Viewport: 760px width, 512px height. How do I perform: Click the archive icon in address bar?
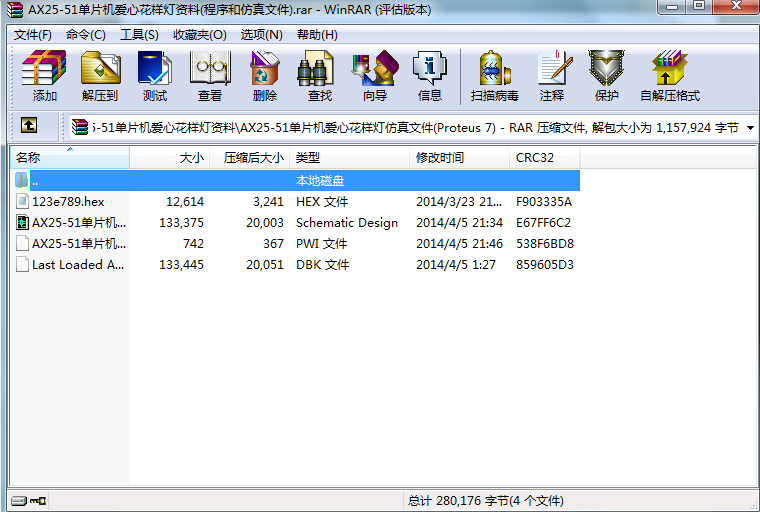[x=79, y=128]
